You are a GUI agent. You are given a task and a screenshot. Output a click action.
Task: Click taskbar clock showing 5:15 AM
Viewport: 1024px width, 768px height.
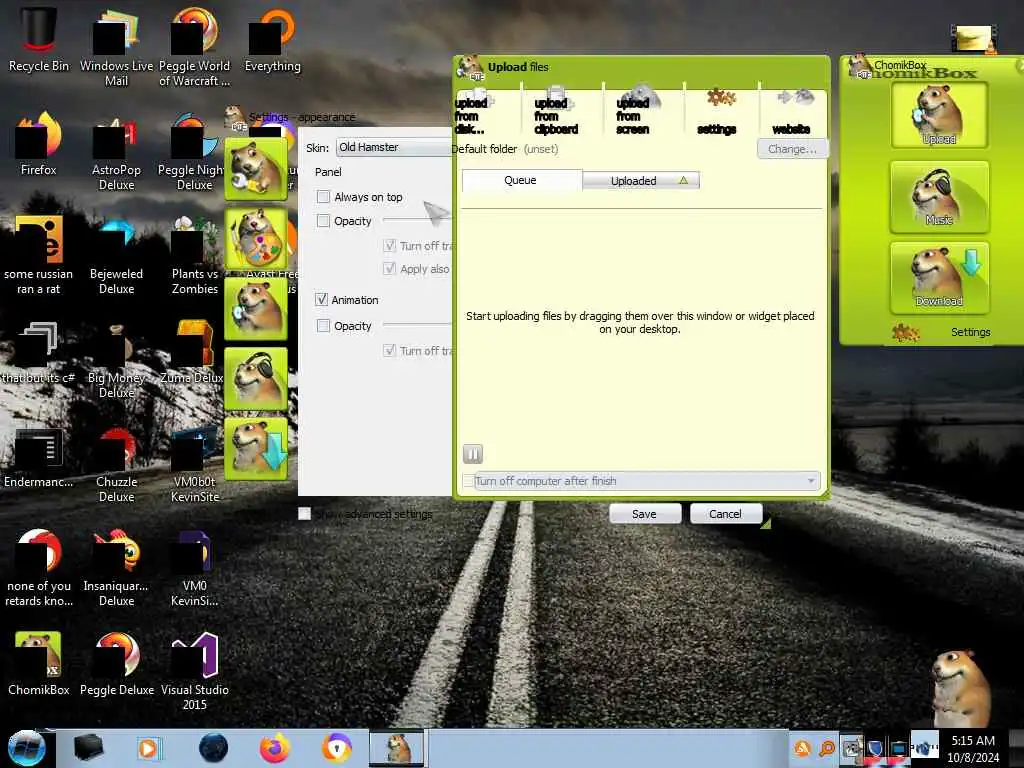(x=973, y=749)
